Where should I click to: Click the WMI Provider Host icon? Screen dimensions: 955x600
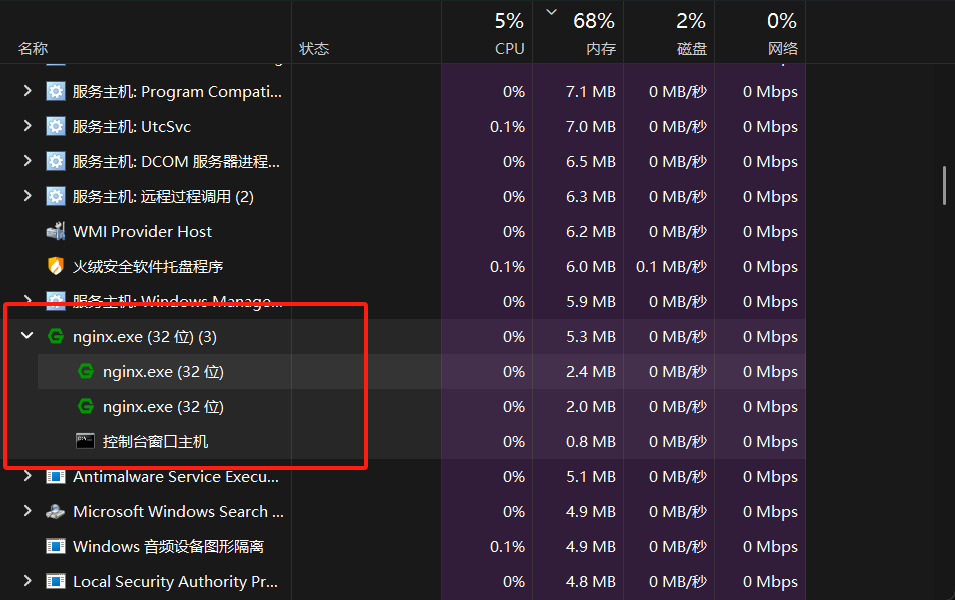(55, 231)
